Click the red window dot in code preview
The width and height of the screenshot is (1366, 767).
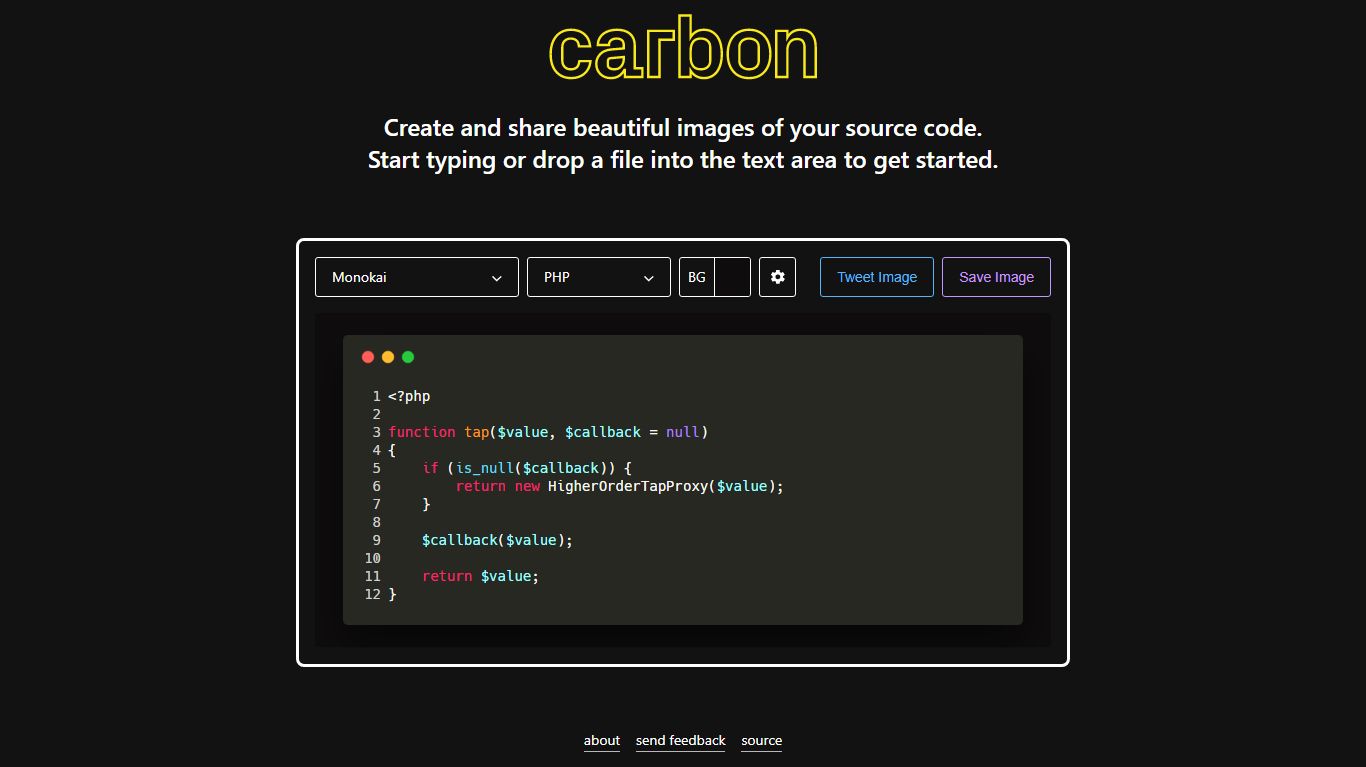[368, 357]
